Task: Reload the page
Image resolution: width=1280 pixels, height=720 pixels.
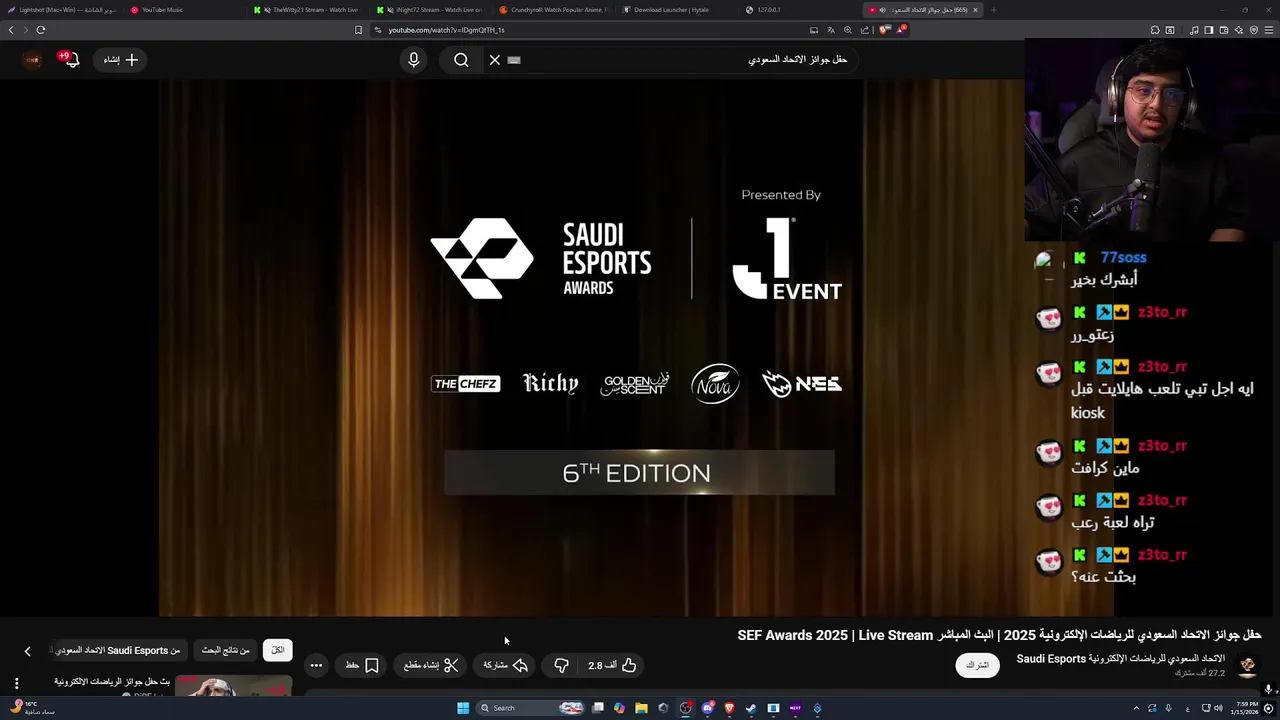Action: click(41, 30)
